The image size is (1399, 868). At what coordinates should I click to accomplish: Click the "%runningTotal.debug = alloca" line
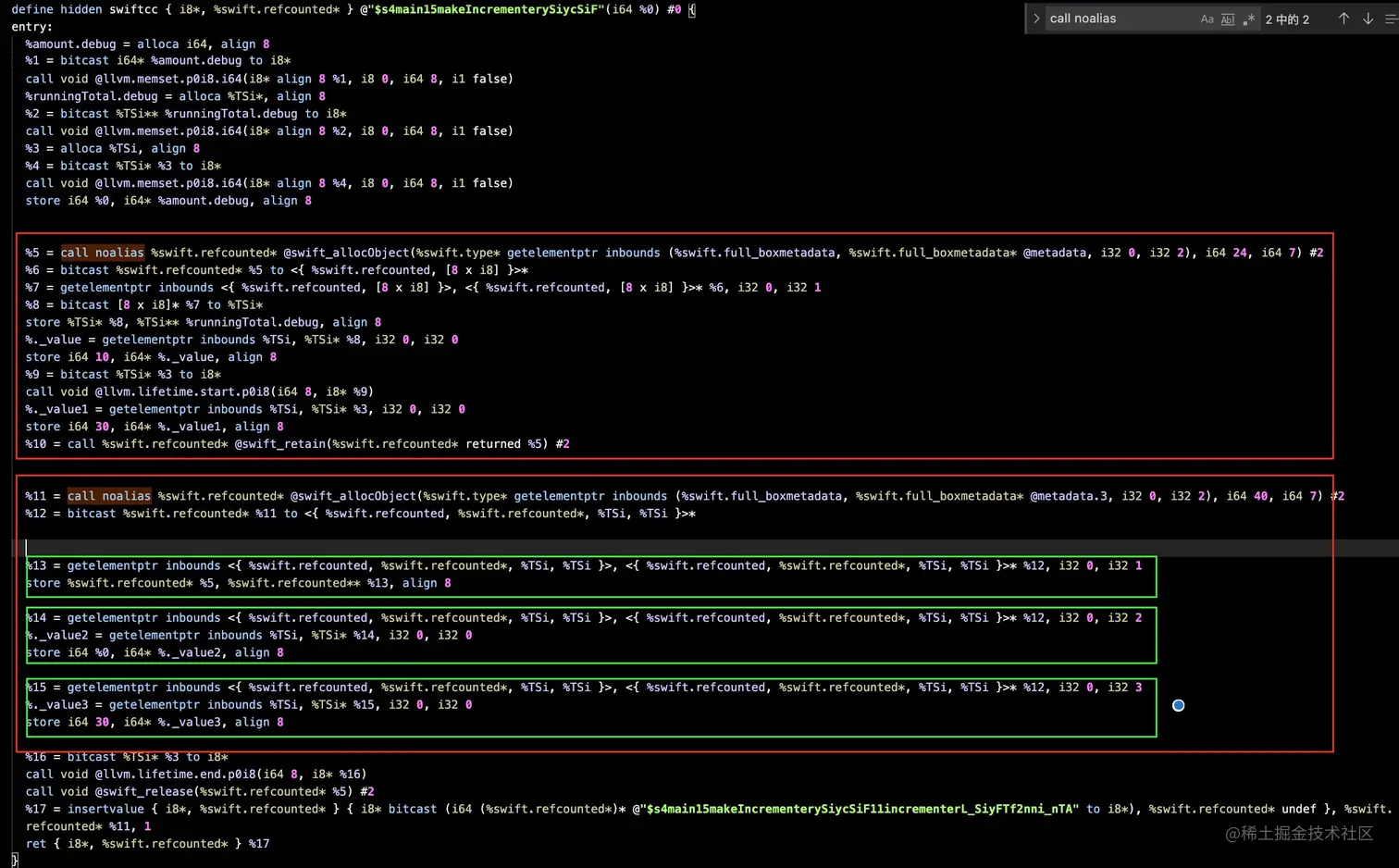[176, 96]
